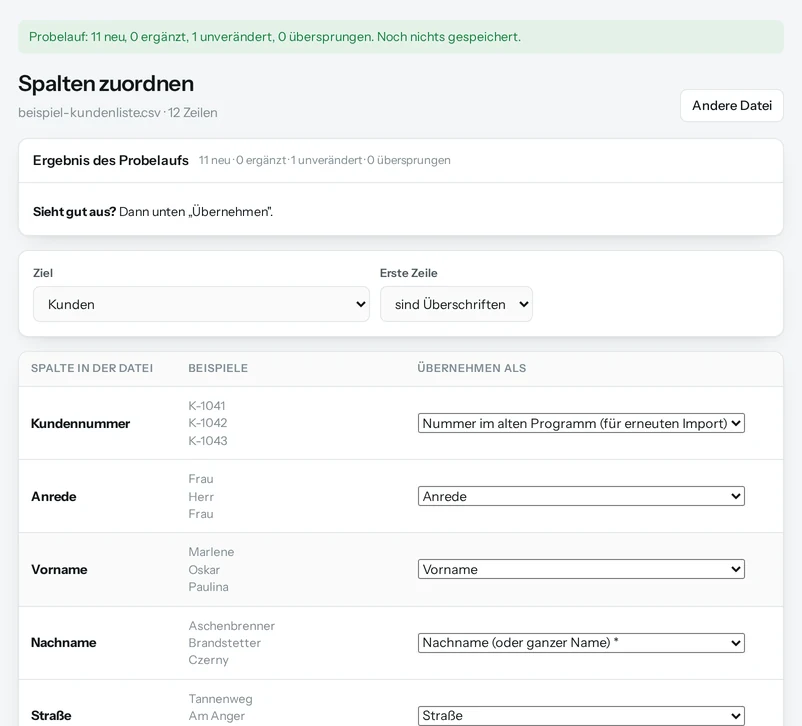Click the Sieht gut aus? hint text

pos(153,212)
